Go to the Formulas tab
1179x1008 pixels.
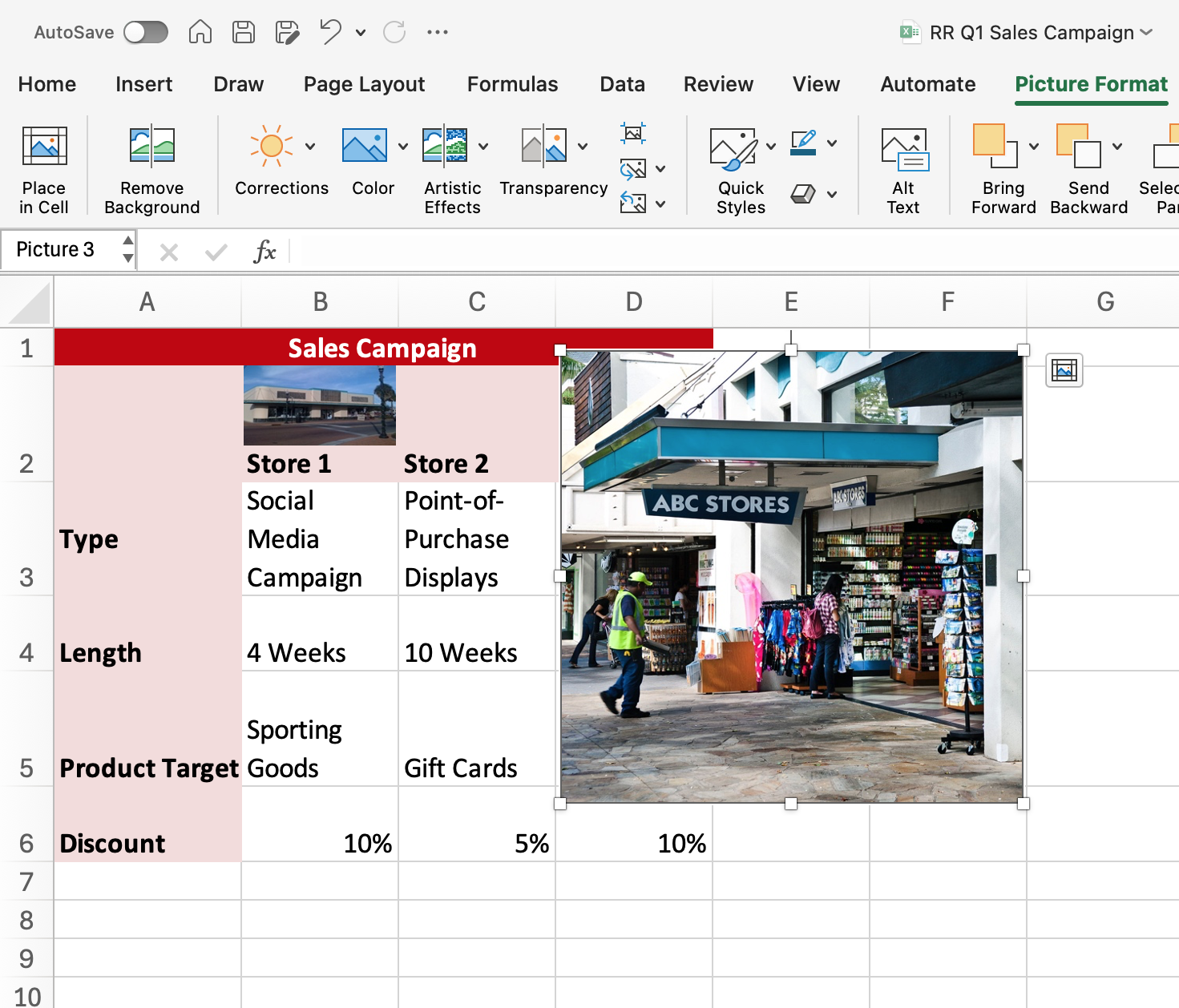pos(513,84)
